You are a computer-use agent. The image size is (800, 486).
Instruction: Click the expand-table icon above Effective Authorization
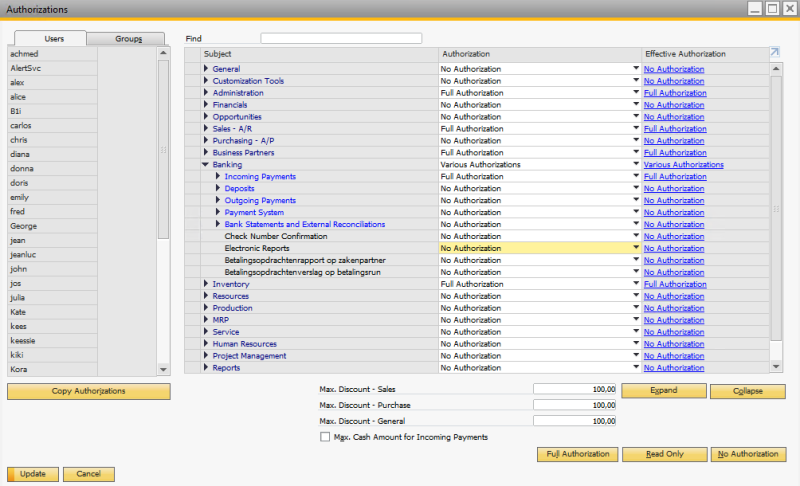pos(774,53)
